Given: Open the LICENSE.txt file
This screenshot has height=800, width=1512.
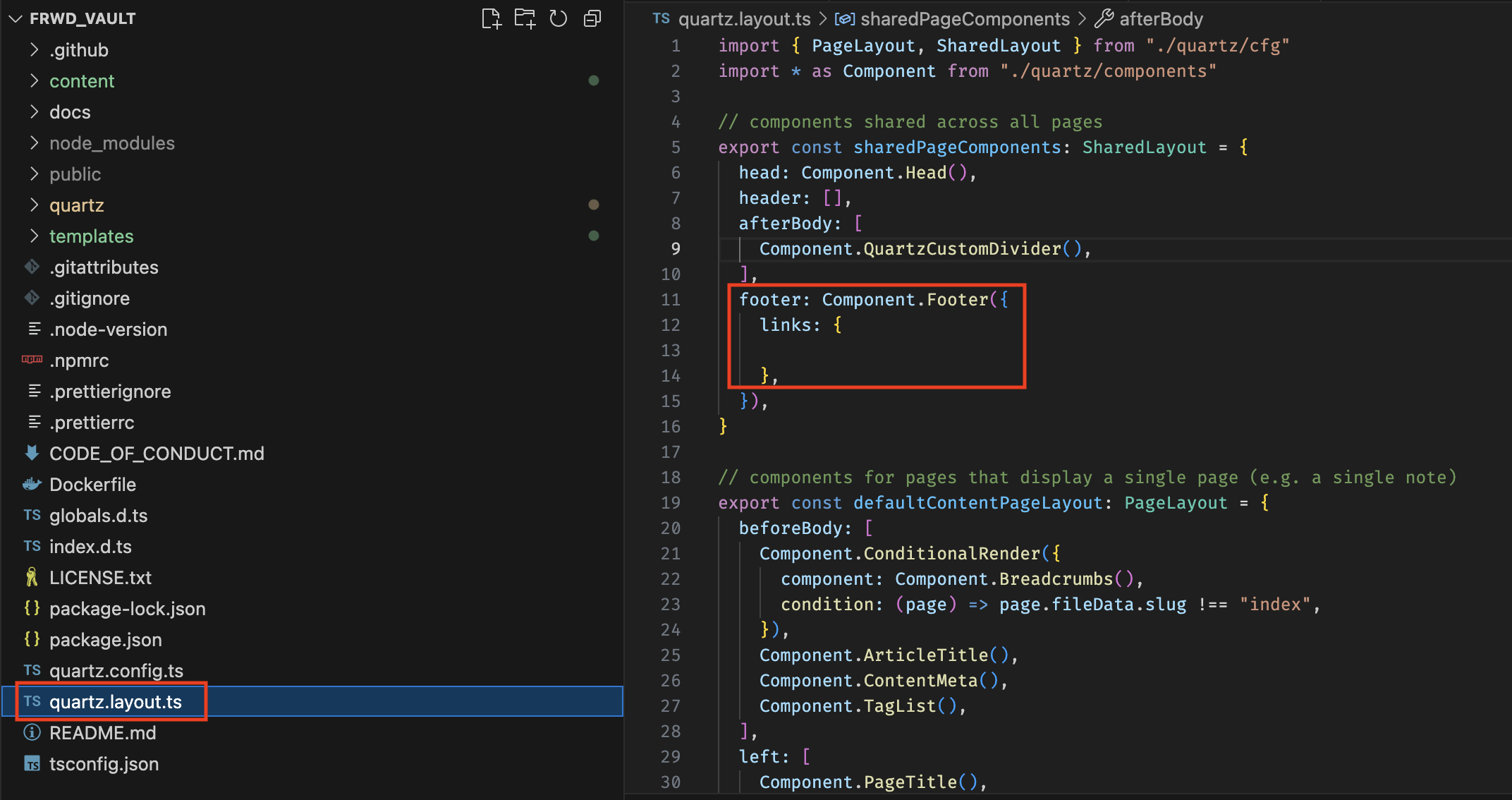Looking at the screenshot, I should point(100,578).
